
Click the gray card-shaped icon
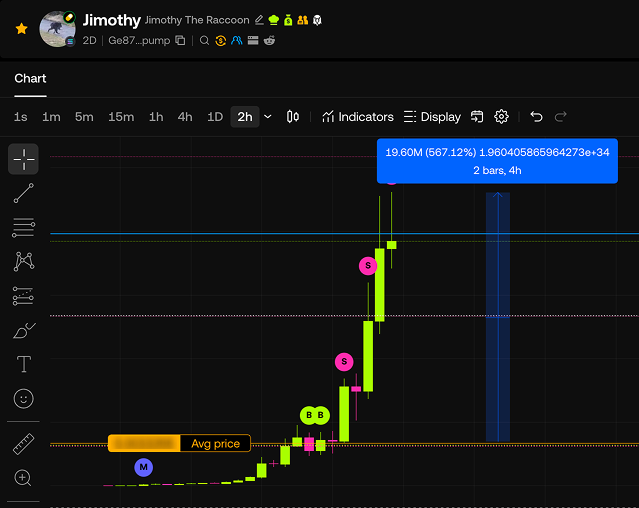coord(253,40)
